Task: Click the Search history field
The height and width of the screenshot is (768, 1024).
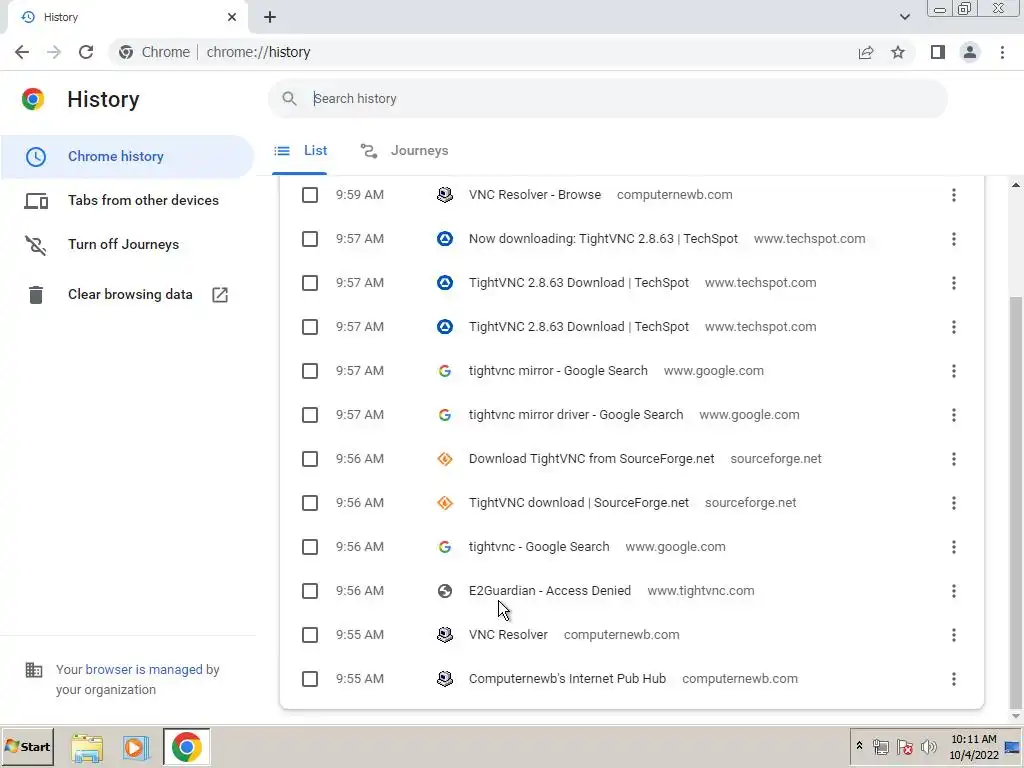Action: click(x=607, y=99)
